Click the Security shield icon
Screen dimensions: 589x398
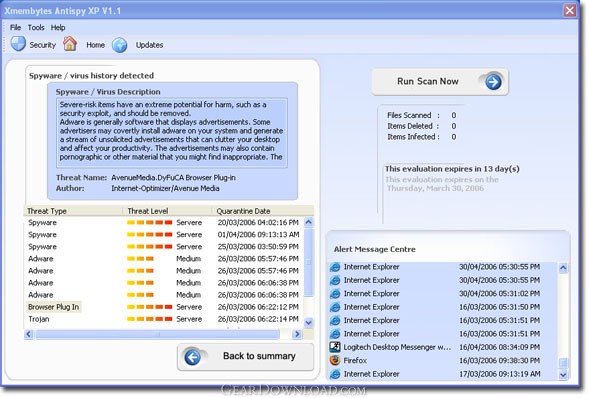[x=18, y=44]
